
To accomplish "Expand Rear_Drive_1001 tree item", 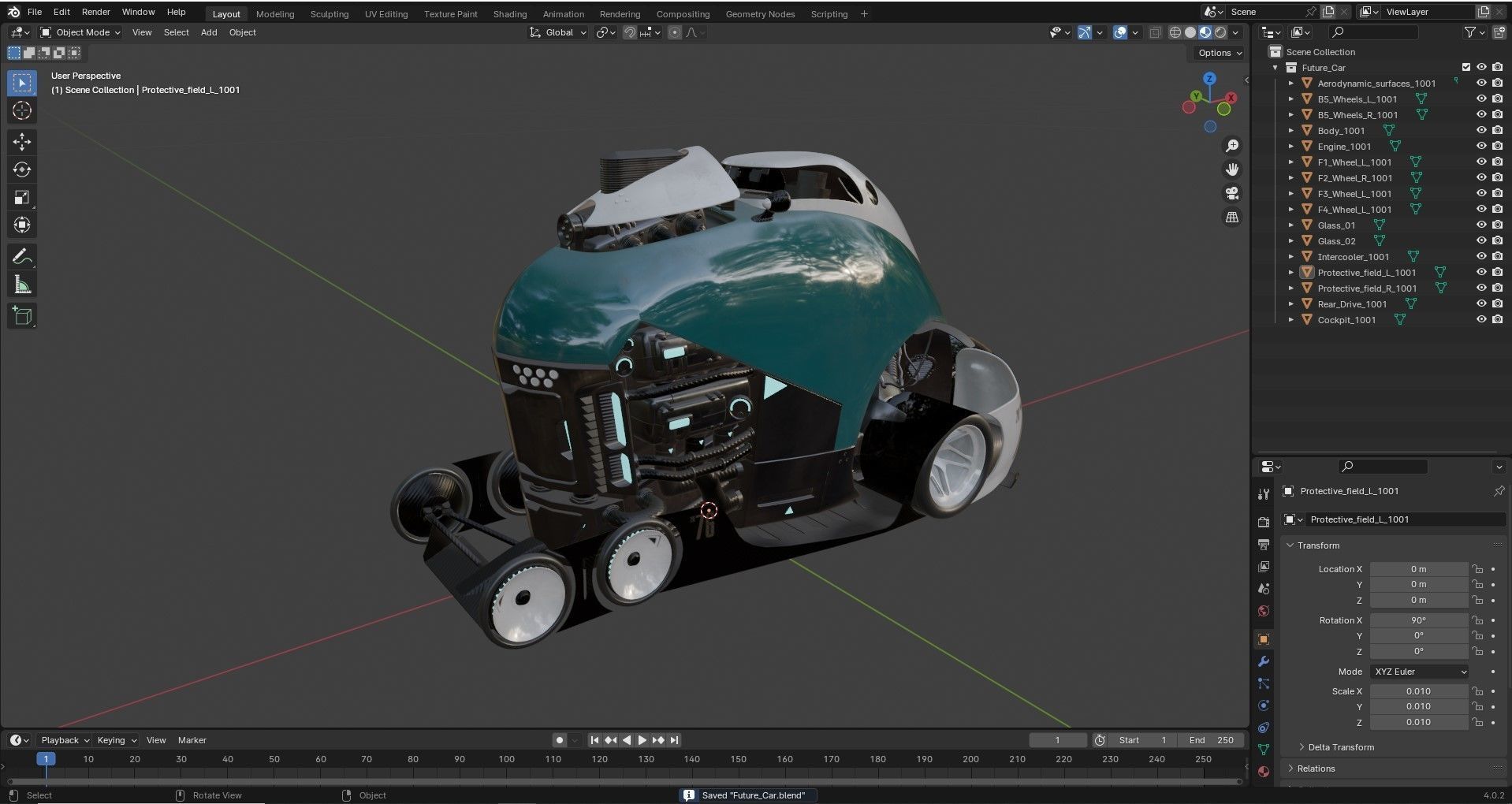I will click(x=1291, y=303).
